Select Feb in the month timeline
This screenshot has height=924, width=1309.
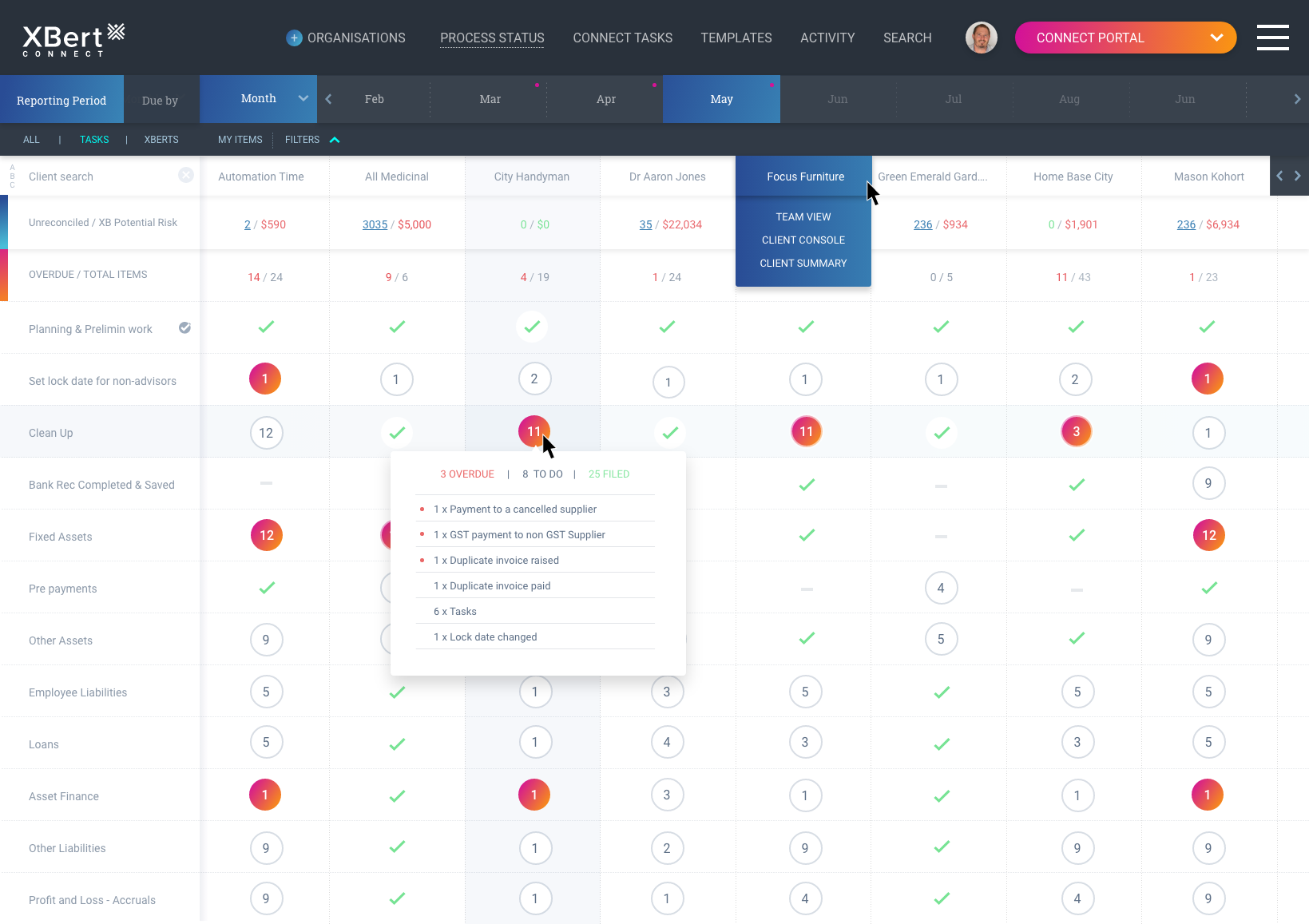point(375,99)
